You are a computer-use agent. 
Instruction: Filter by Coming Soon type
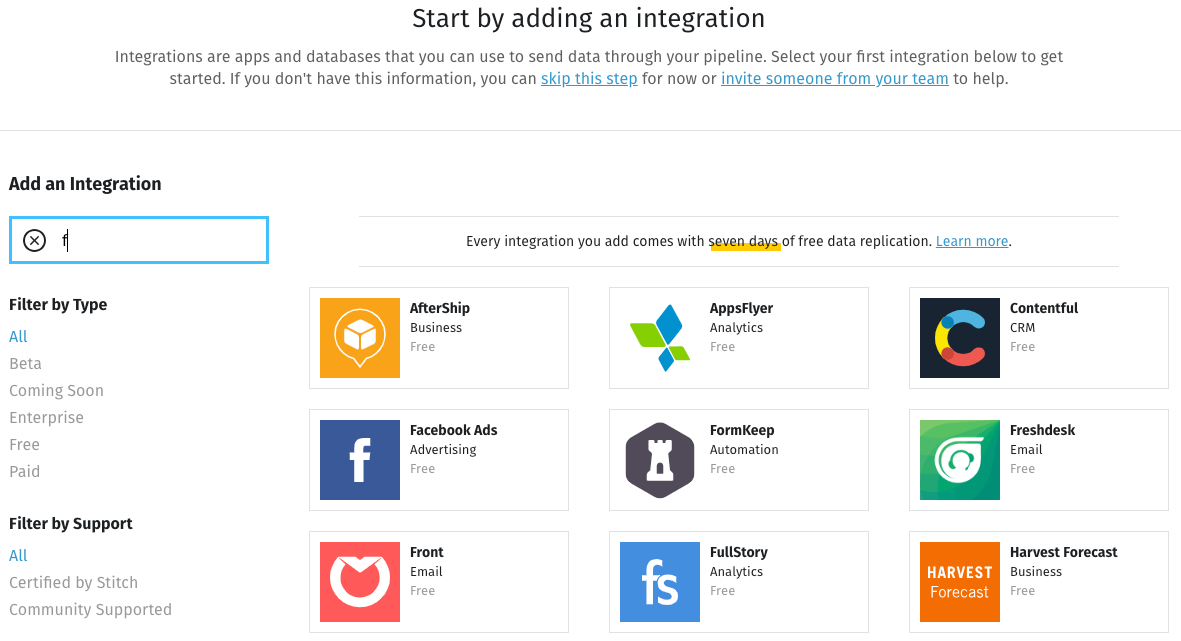[56, 390]
